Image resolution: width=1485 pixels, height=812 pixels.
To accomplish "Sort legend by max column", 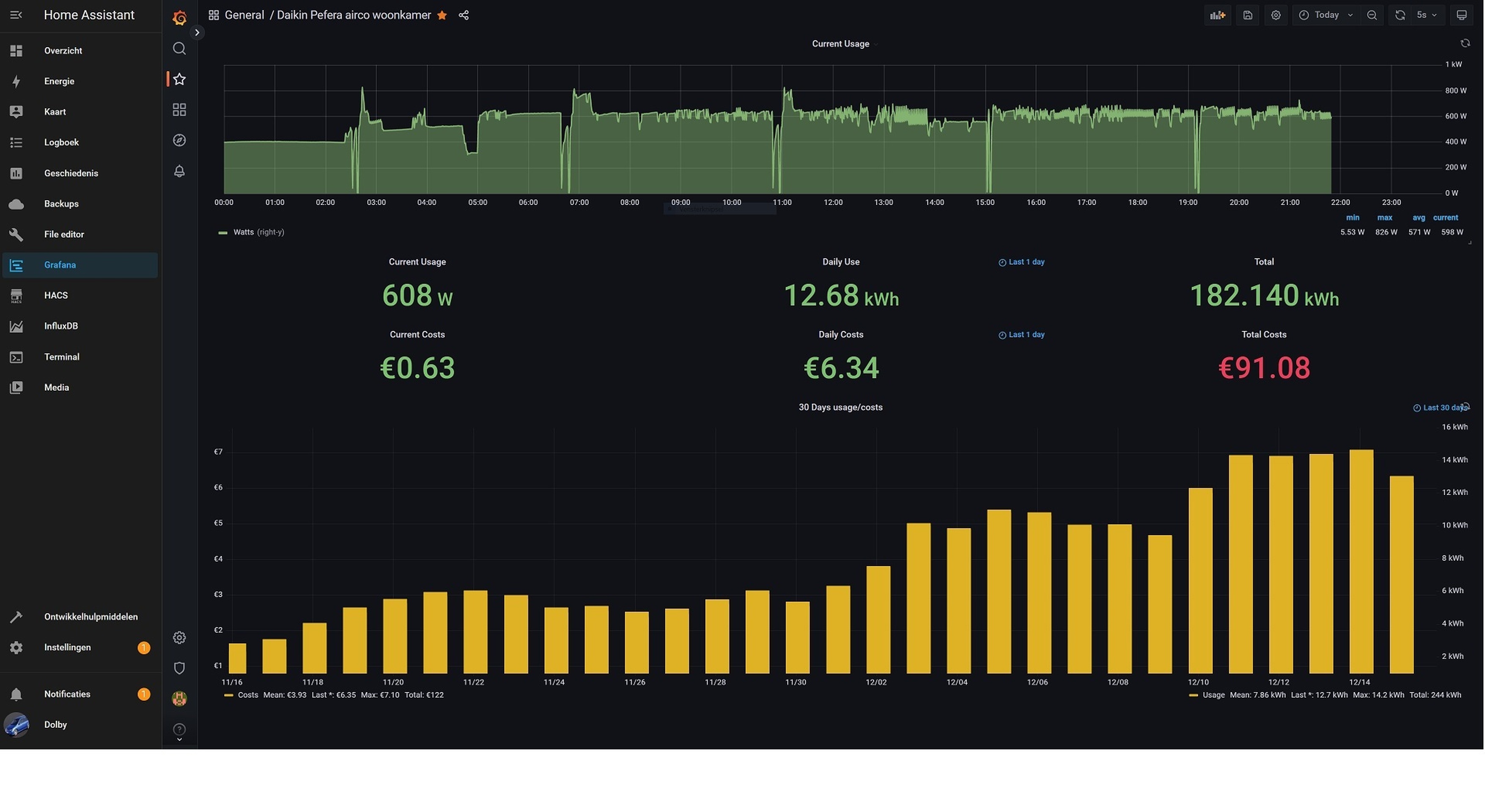I will point(1385,218).
